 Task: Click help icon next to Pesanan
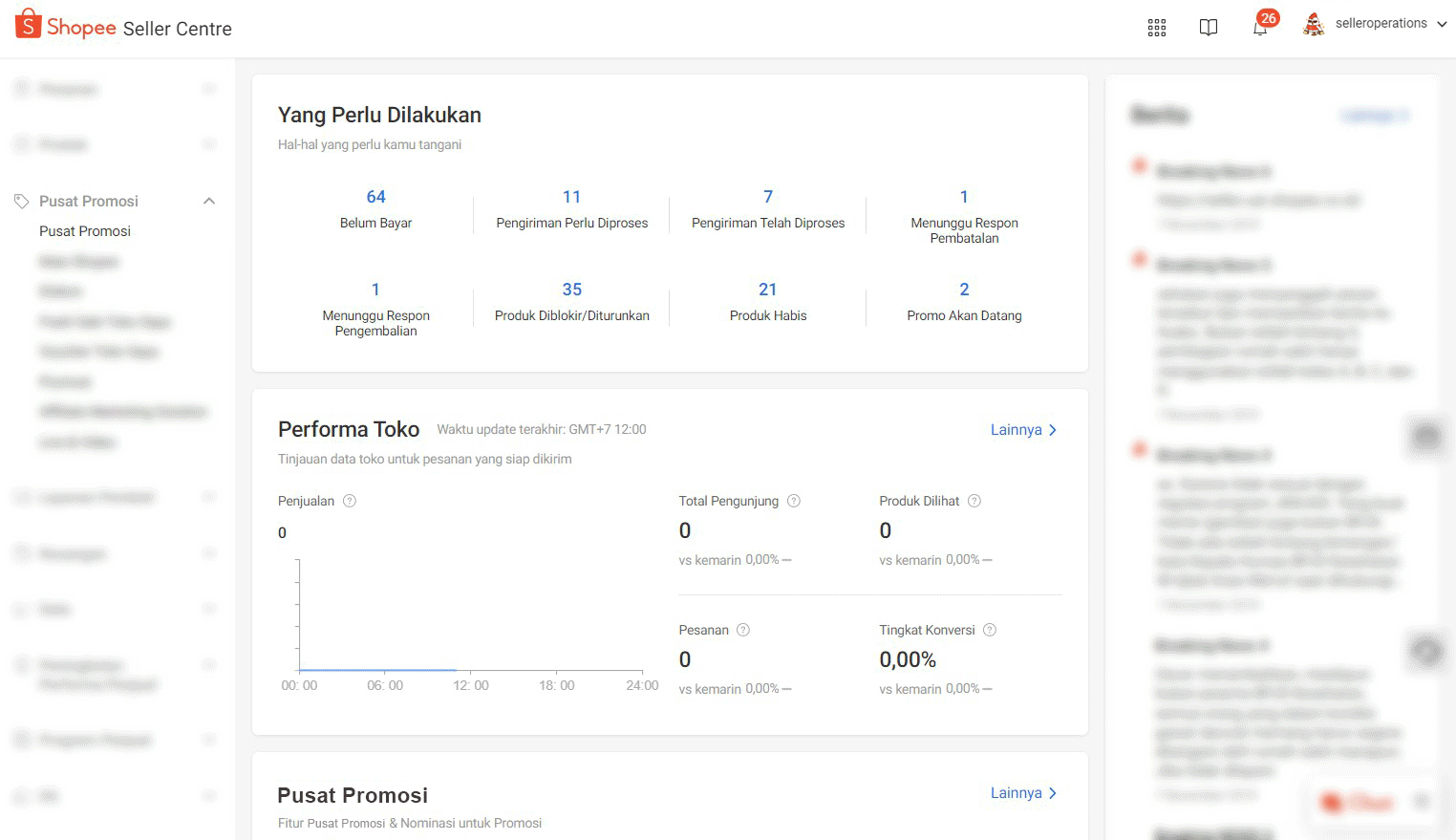coord(743,630)
